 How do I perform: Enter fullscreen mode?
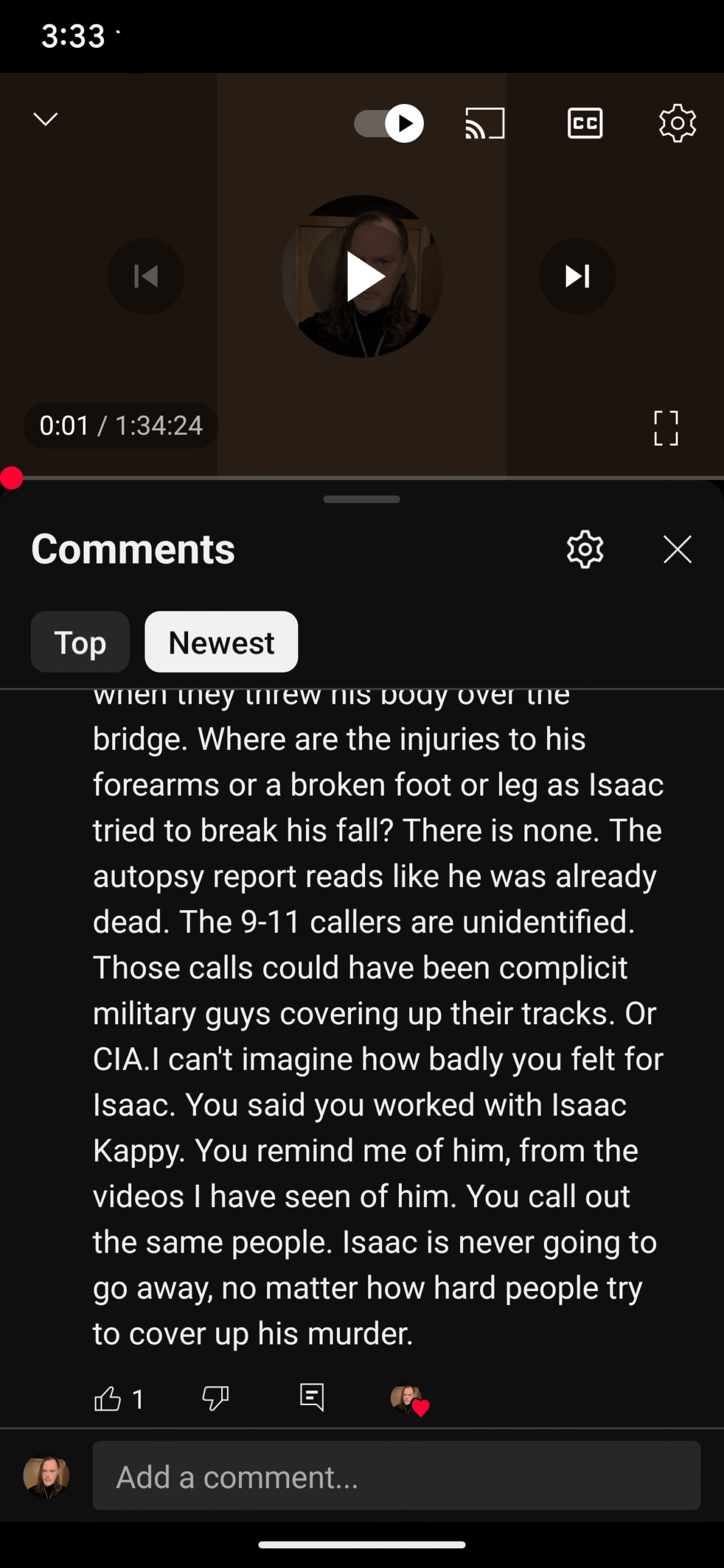click(x=666, y=428)
